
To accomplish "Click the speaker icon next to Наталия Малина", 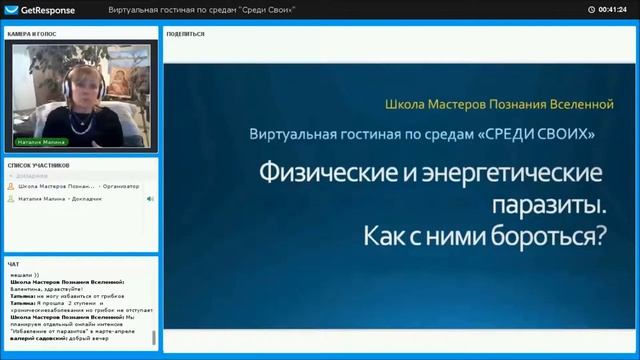I will pyautogui.click(x=150, y=199).
